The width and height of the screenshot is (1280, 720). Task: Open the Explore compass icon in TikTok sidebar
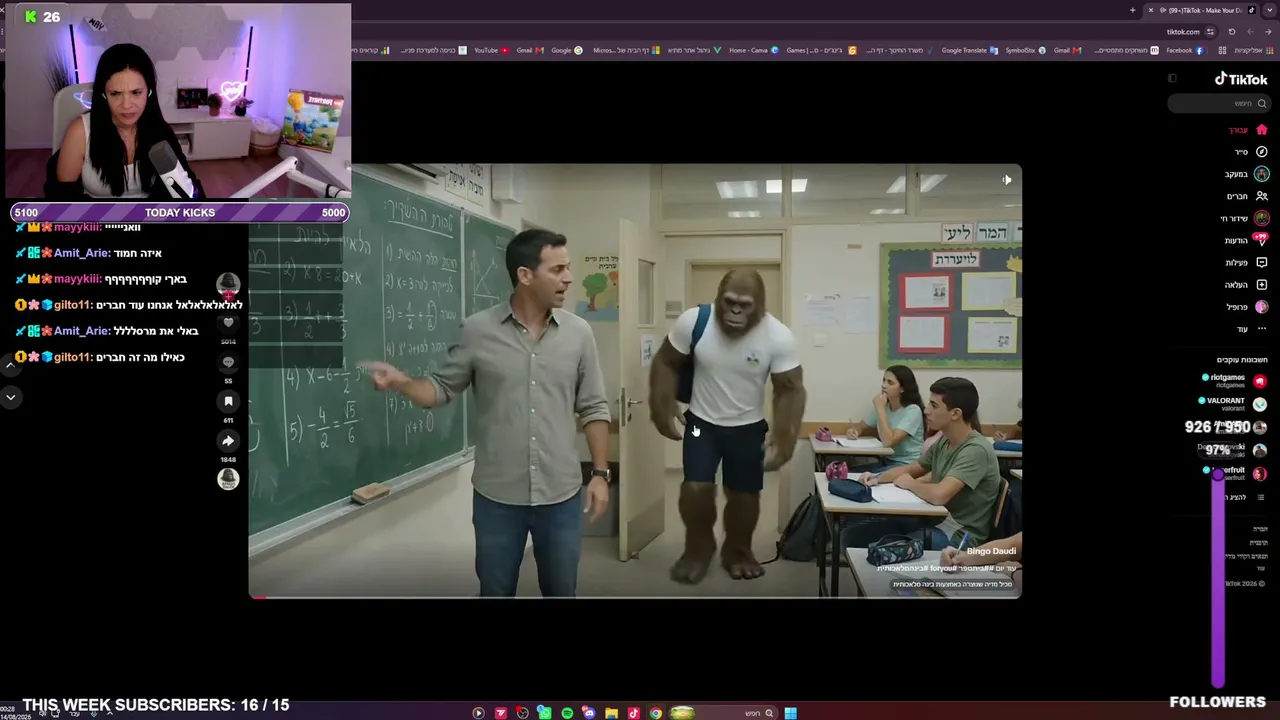point(1261,152)
